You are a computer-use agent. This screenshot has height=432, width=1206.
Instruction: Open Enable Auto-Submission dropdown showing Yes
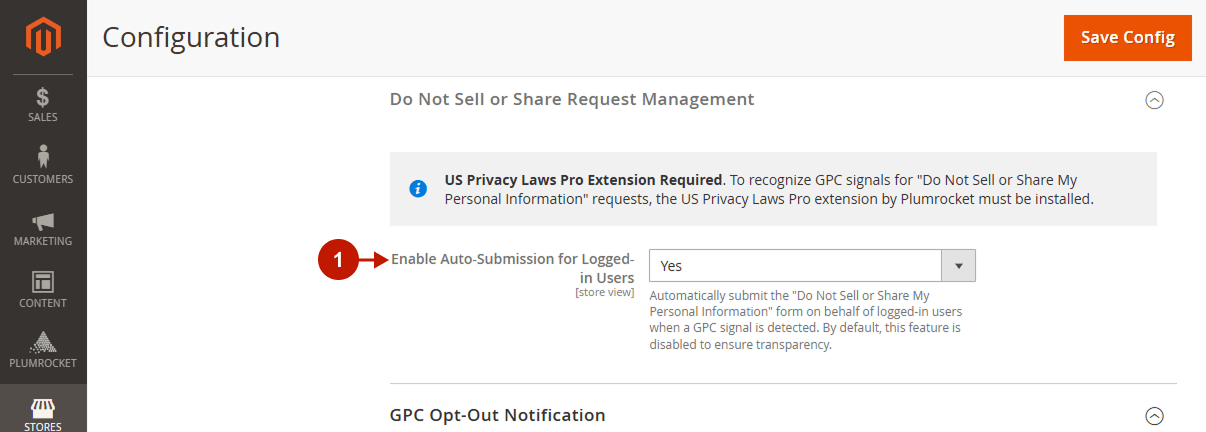click(x=812, y=266)
